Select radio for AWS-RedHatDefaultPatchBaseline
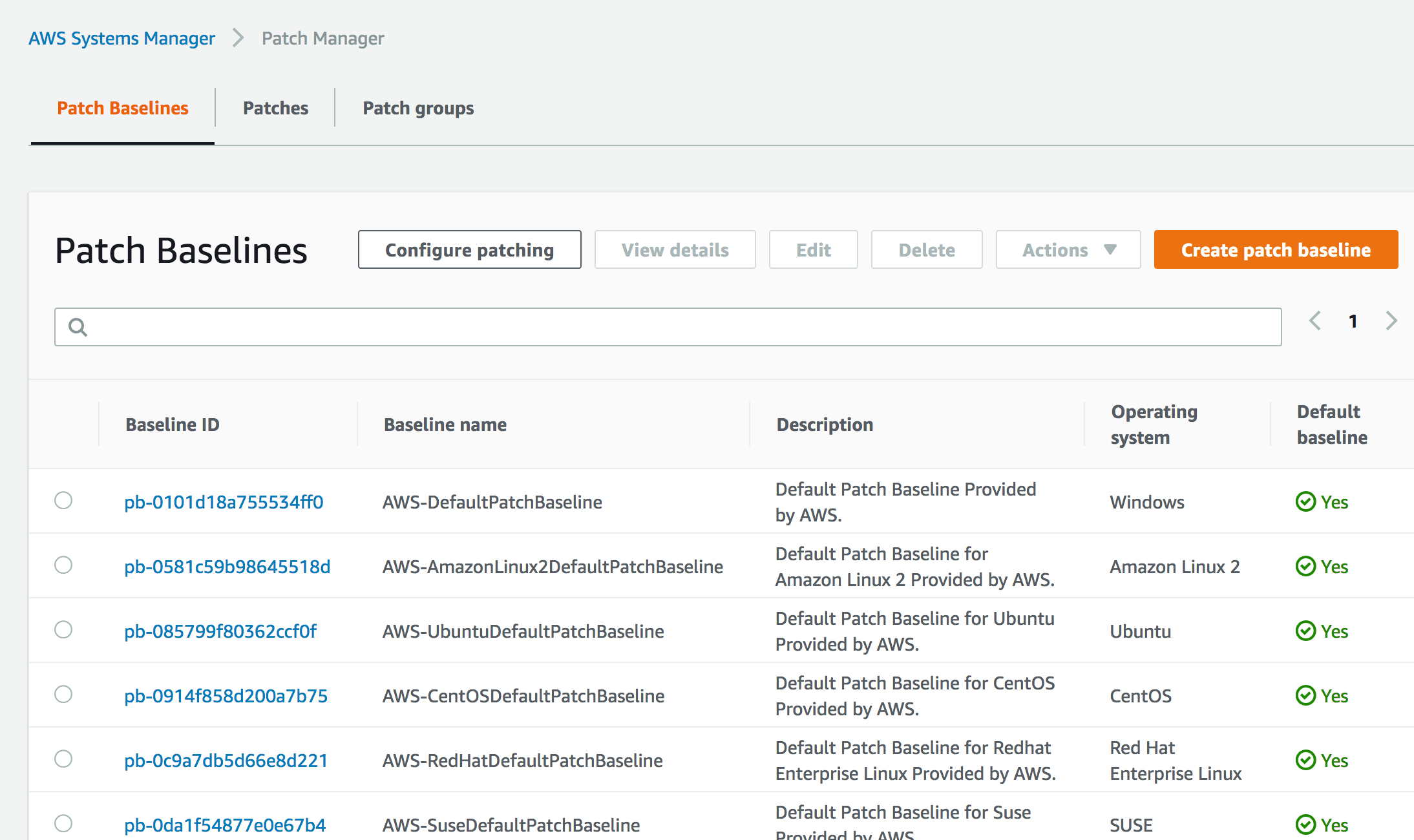 pos(63,759)
